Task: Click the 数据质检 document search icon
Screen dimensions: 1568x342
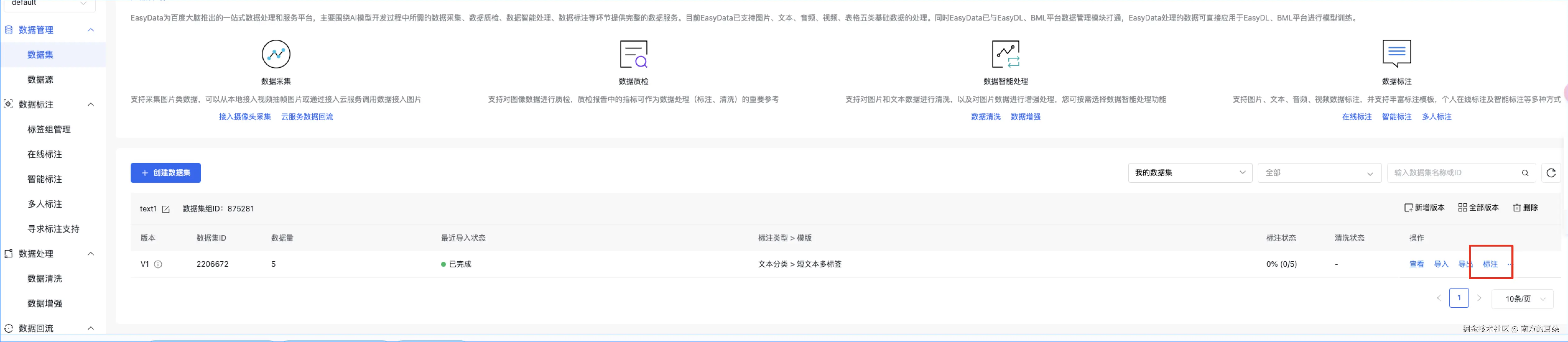Action: [633, 54]
